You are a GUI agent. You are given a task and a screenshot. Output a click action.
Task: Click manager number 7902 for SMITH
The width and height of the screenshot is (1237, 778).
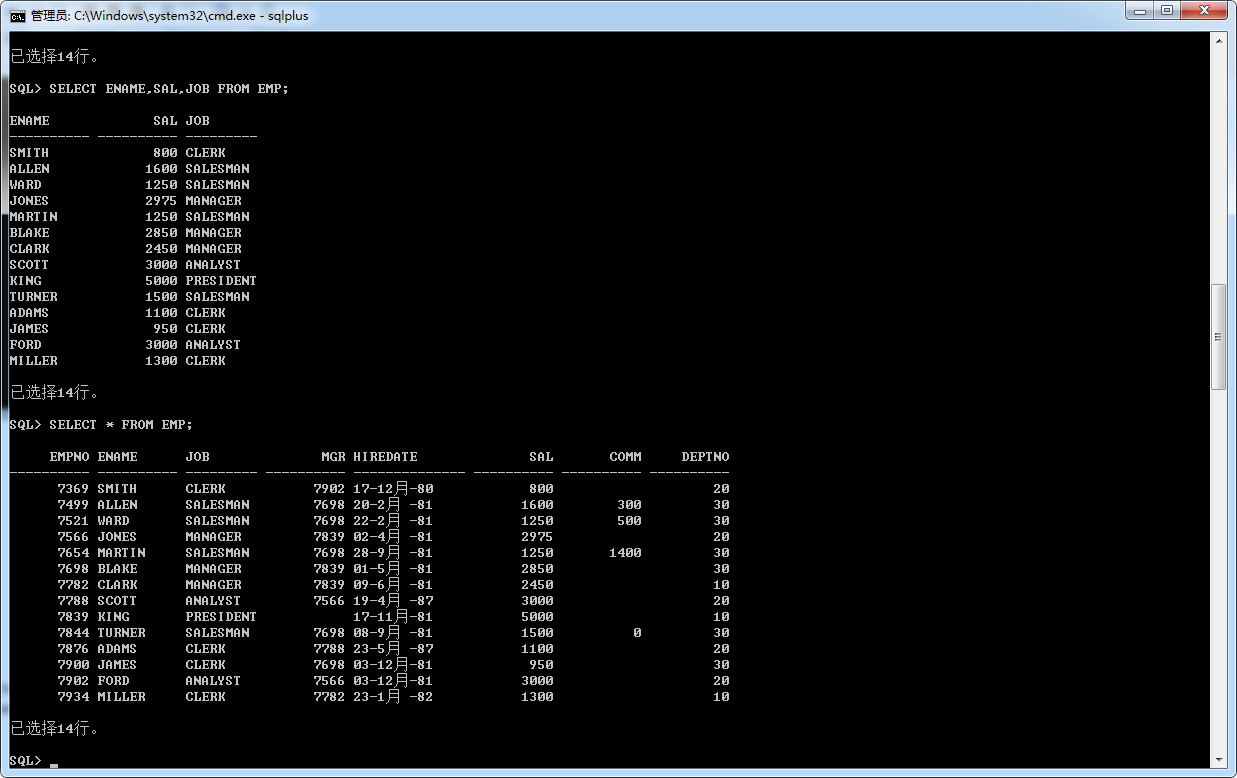[x=329, y=489]
